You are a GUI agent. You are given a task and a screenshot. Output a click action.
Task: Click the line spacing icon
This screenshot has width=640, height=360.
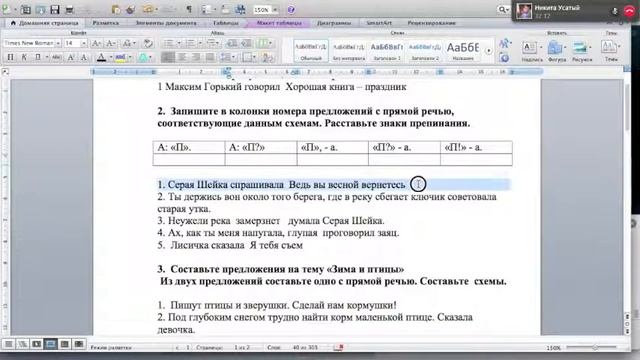click(x=225, y=57)
